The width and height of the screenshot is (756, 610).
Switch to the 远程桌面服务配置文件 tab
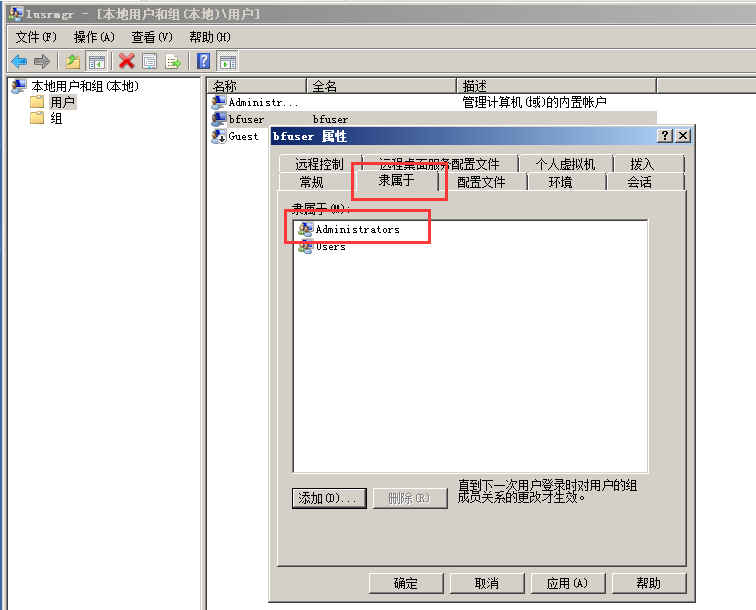tap(440, 164)
